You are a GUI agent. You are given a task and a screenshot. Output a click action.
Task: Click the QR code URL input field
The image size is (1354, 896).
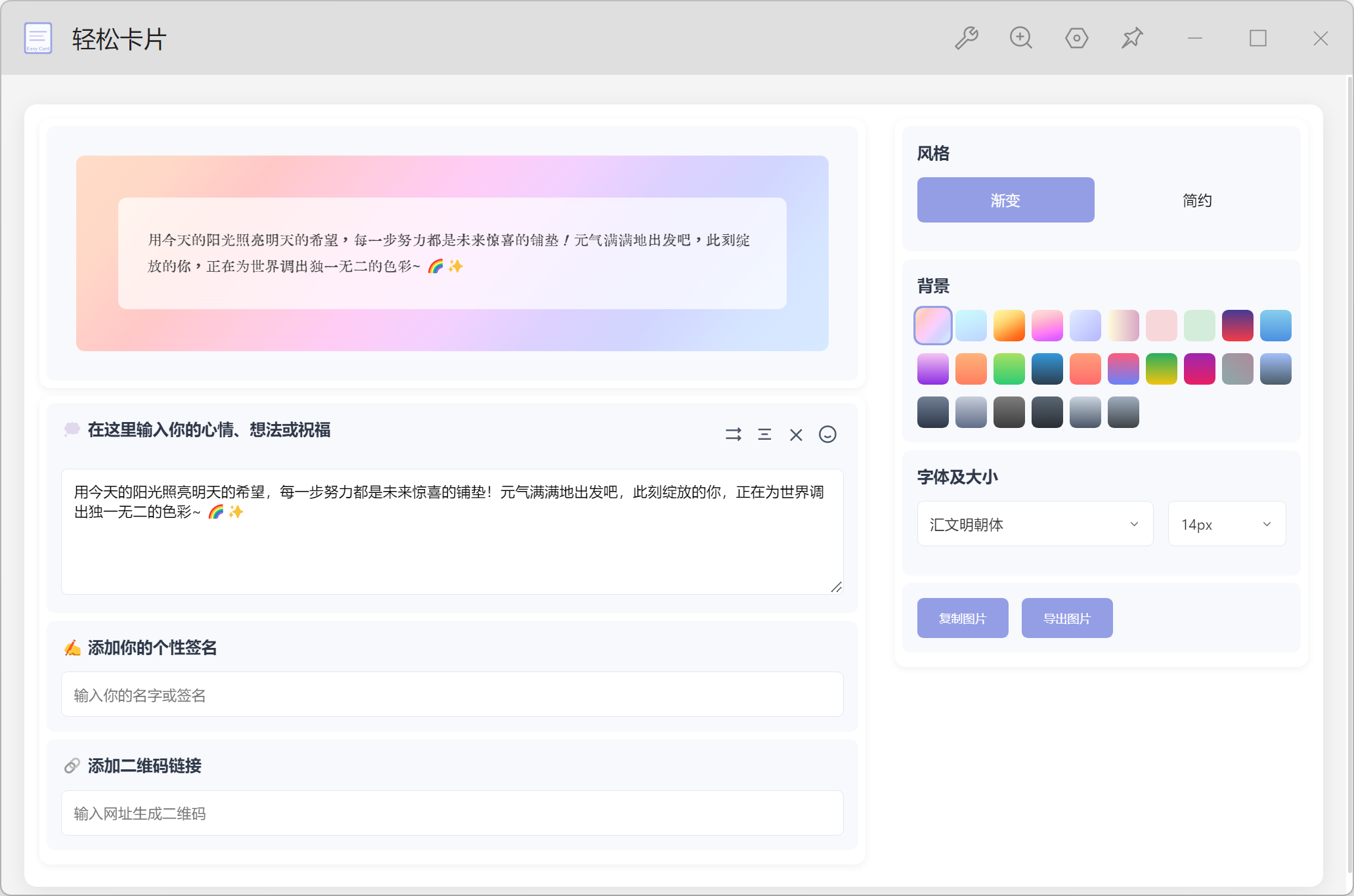coord(452,813)
